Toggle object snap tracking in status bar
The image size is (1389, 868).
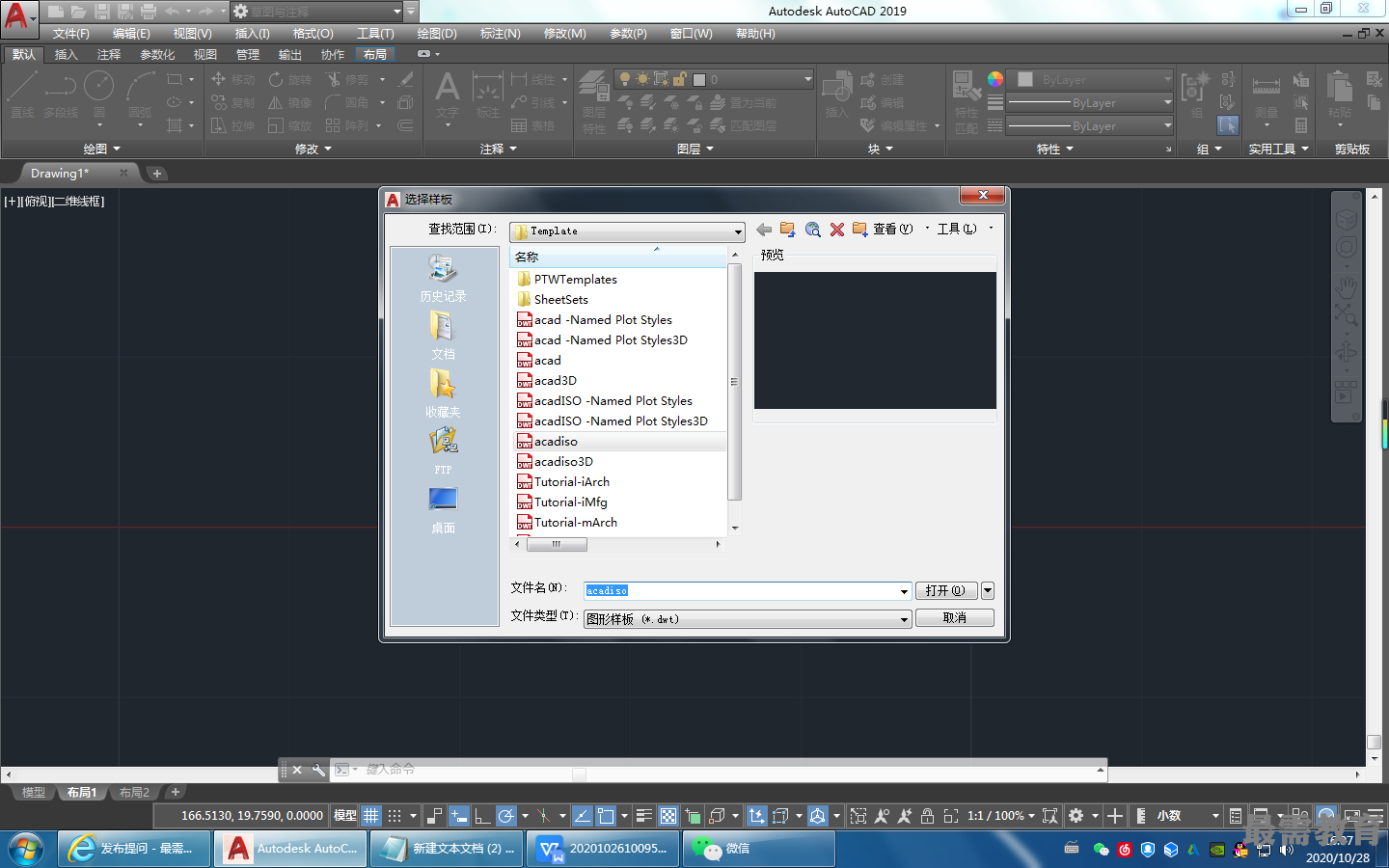click(583, 816)
